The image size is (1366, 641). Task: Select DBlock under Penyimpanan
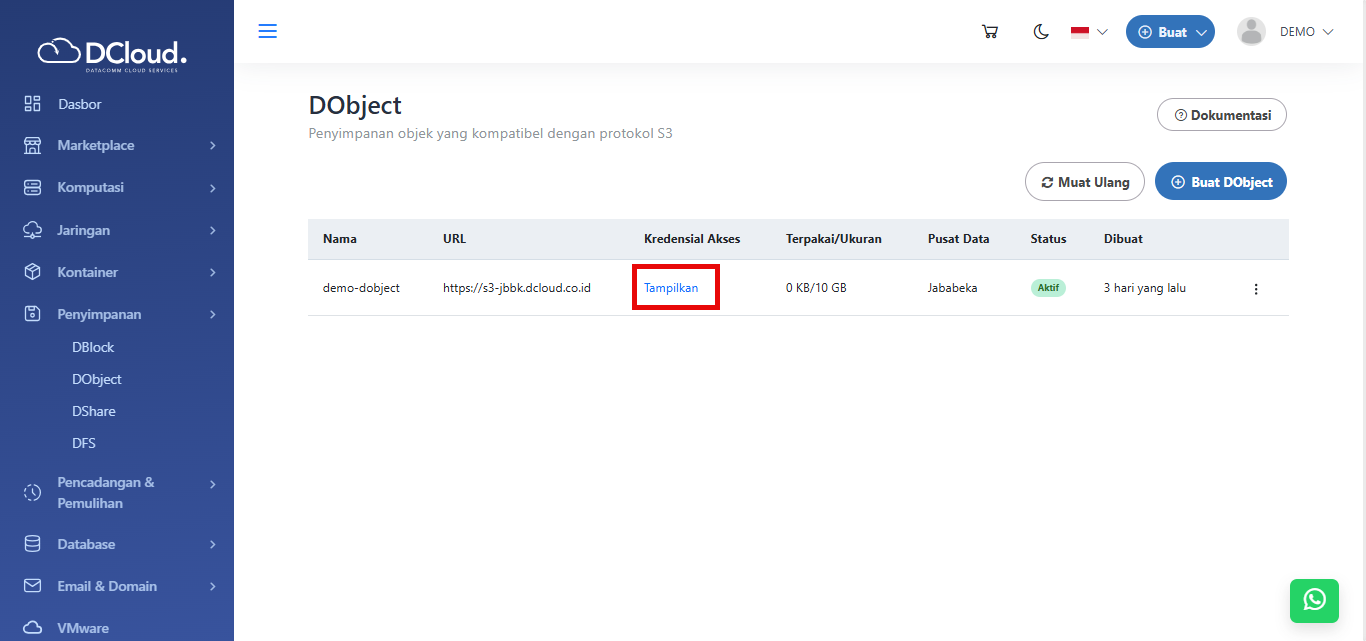pyautogui.click(x=93, y=347)
